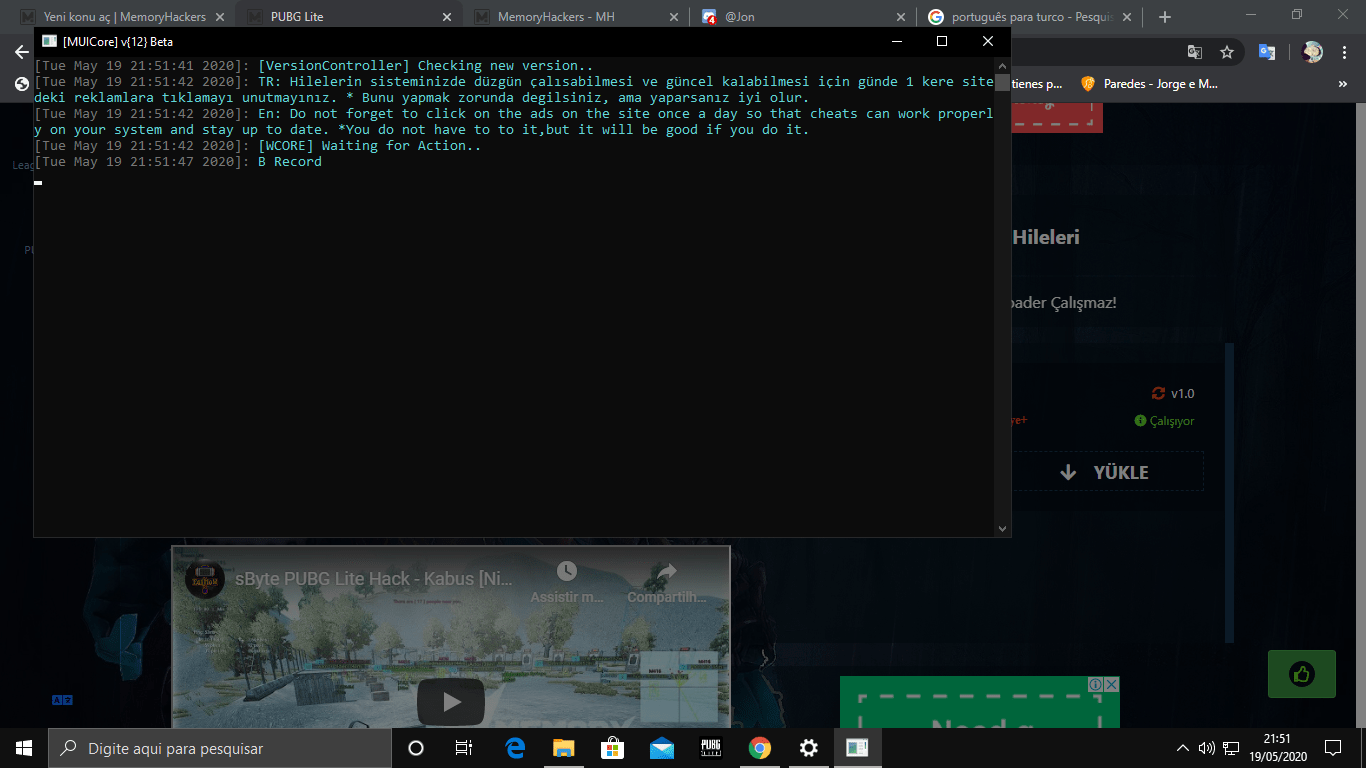The width and height of the screenshot is (1366, 768).
Task: Click the console scrollbar down arrow
Action: tap(1002, 529)
